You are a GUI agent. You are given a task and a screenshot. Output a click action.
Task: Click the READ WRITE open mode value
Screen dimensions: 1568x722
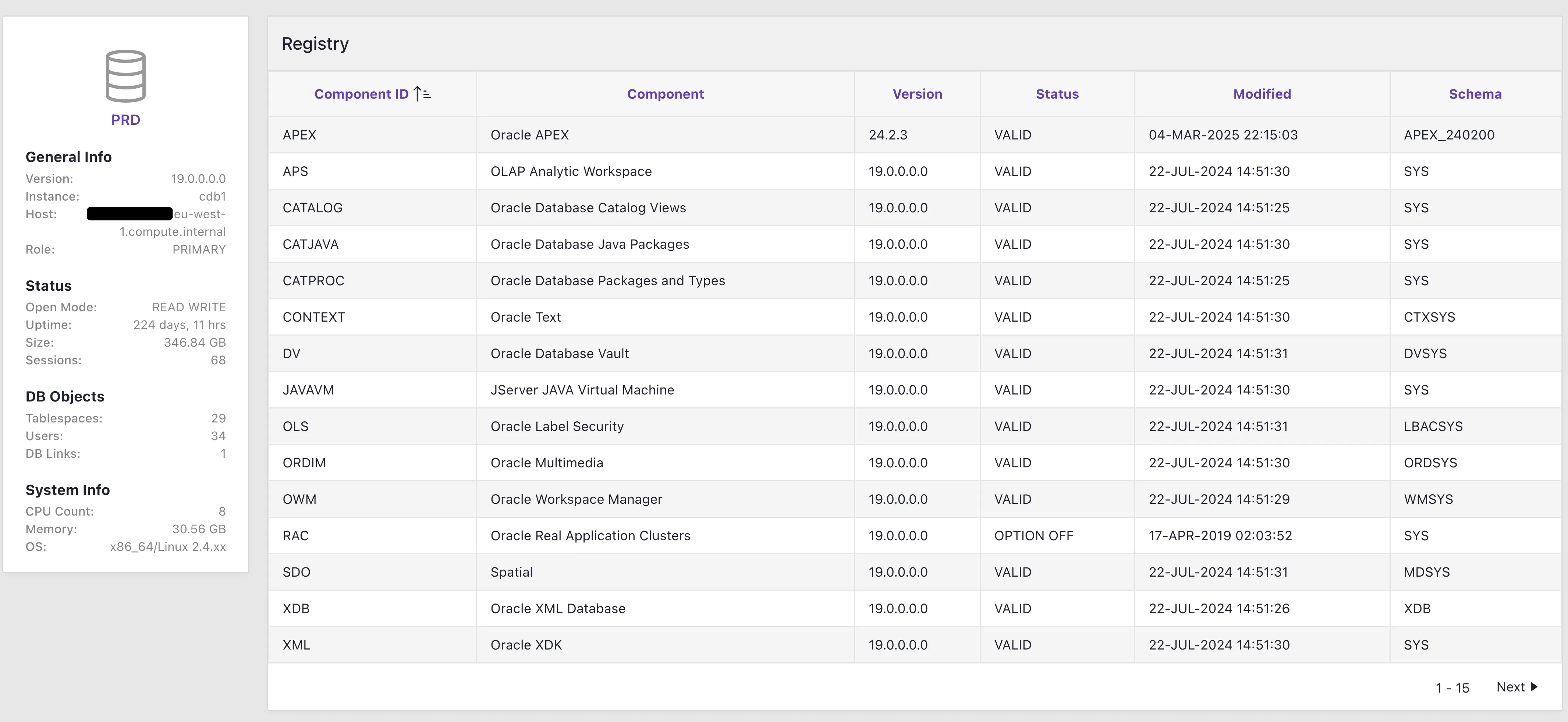[x=189, y=307]
